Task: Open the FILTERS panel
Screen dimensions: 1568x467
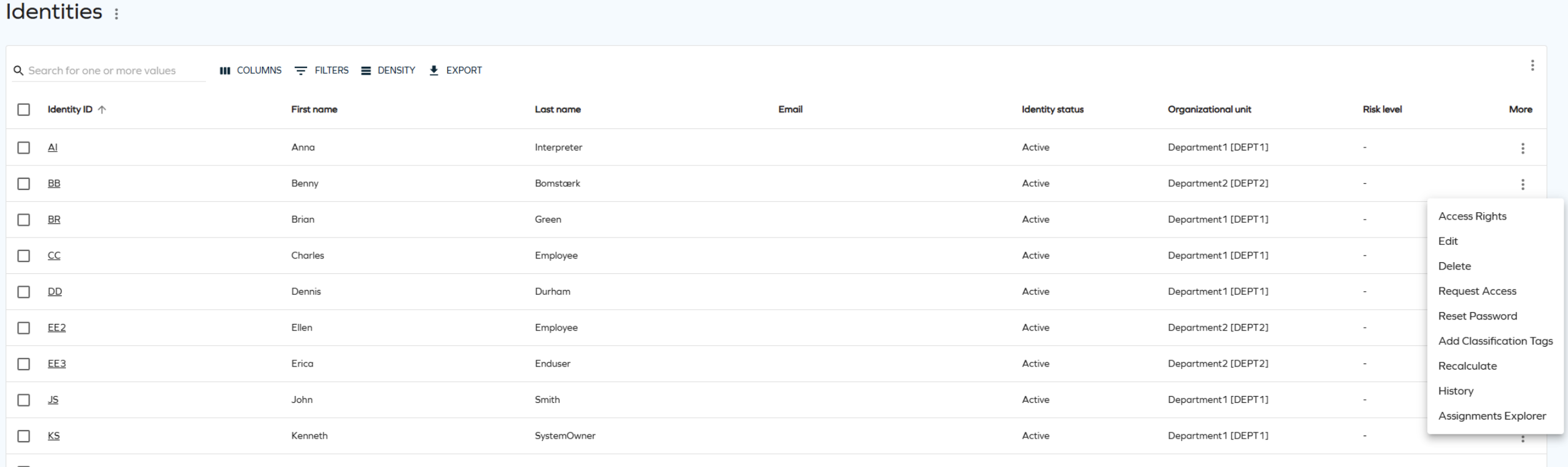Action: tap(321, 70)
